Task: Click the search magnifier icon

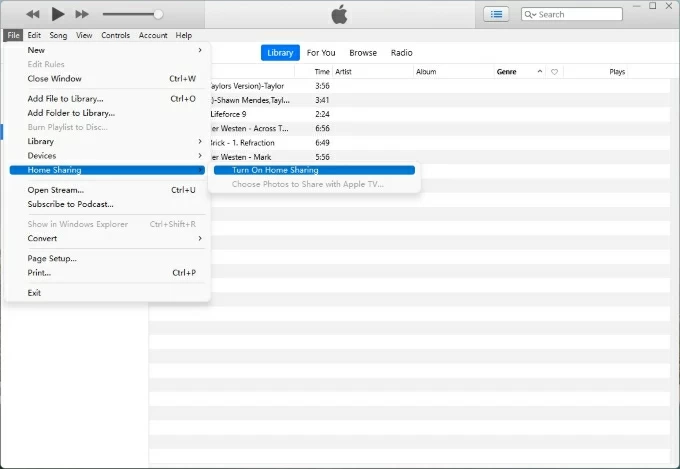Action: [529, 15]
